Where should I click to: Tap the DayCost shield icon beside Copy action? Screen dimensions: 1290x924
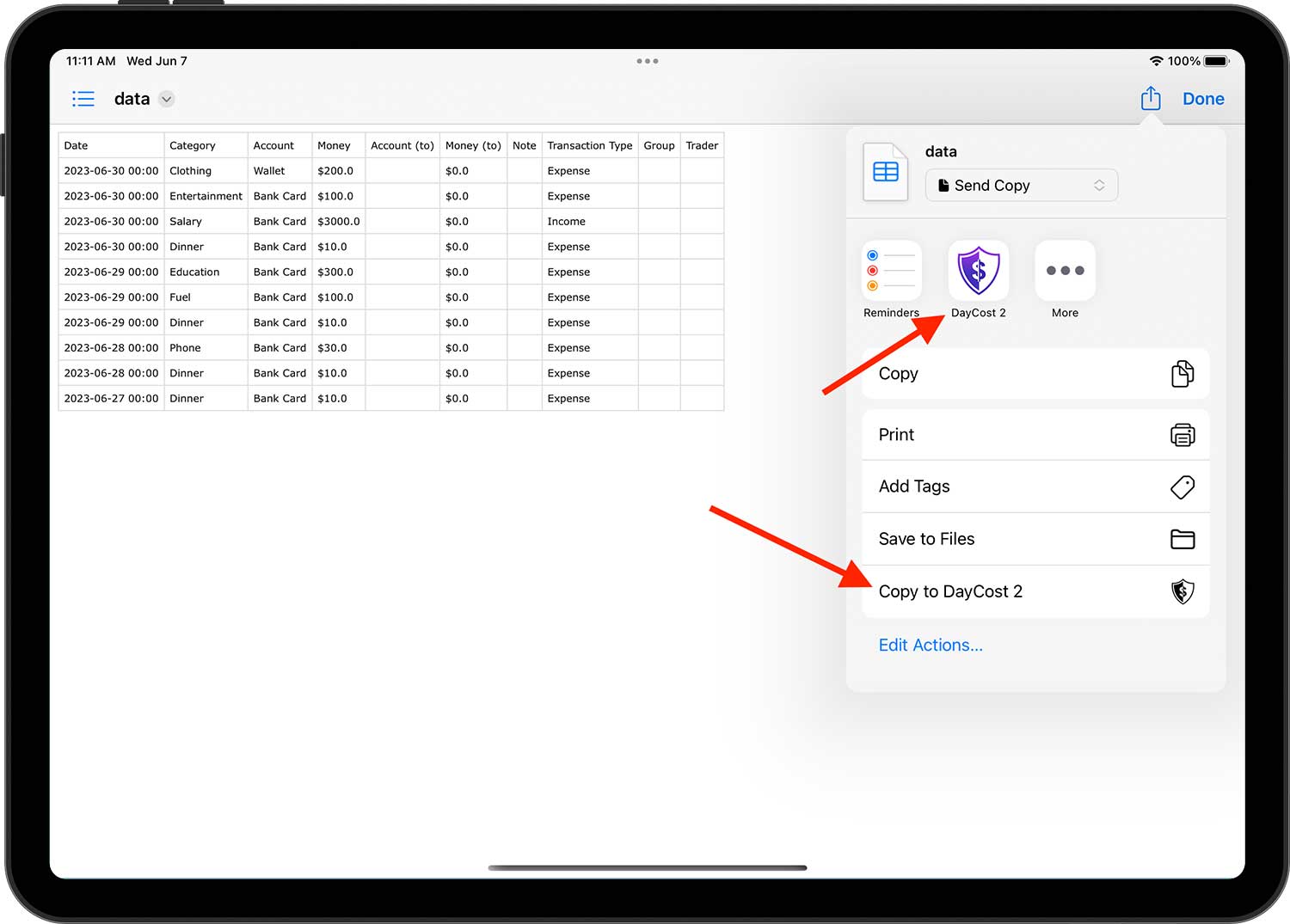point(1182,591)
